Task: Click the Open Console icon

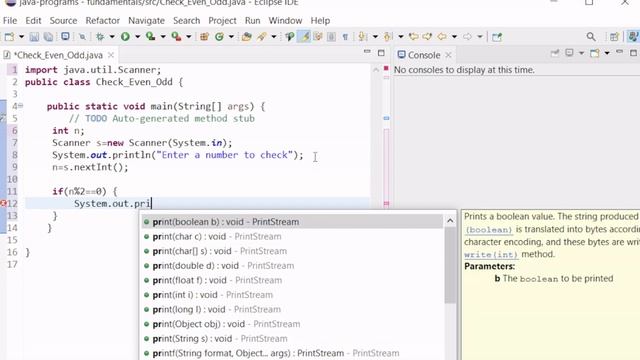Action: click(x=595, y=53)
